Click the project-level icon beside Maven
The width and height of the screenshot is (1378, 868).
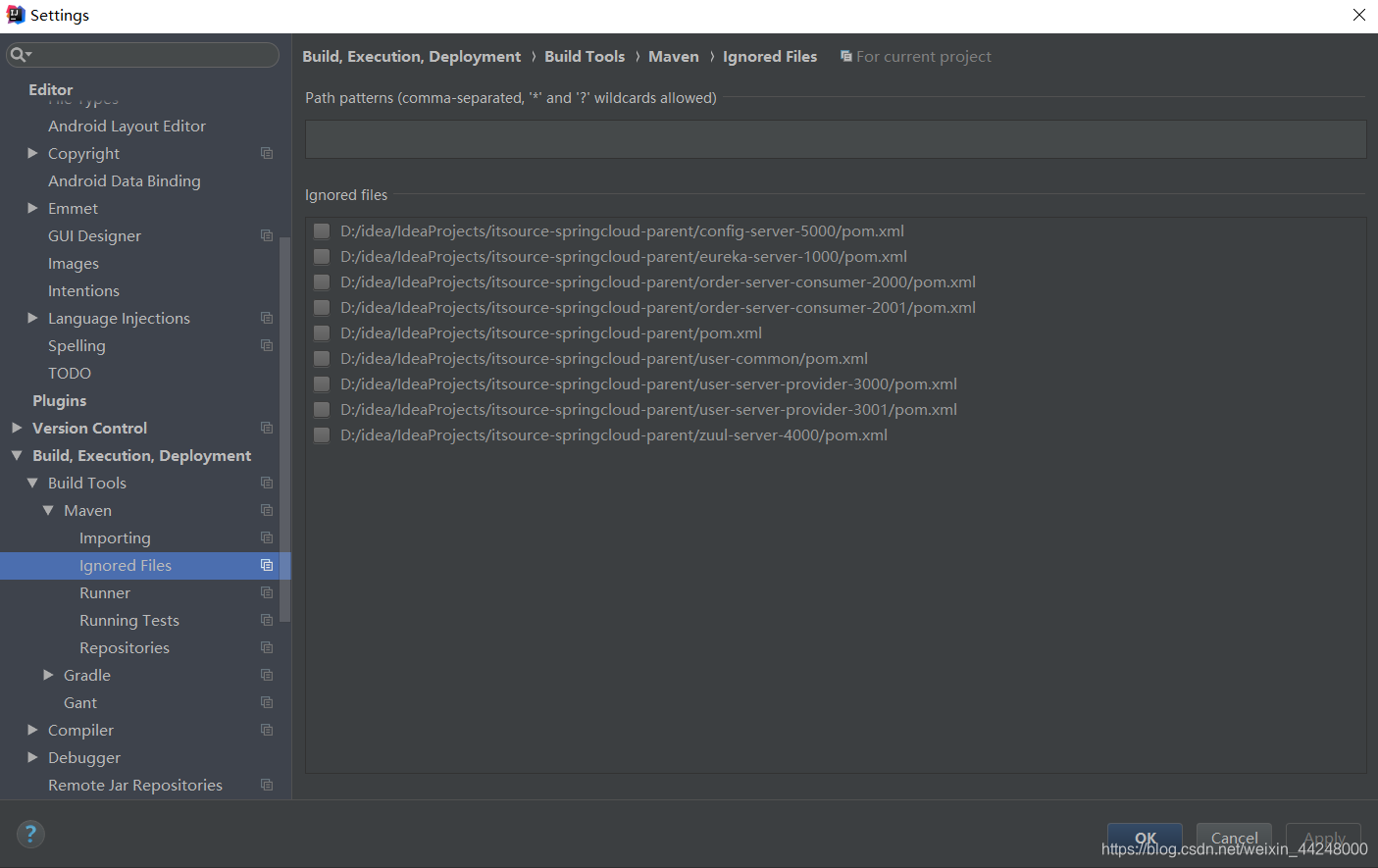pyautogui.click(x=267, y=510)
